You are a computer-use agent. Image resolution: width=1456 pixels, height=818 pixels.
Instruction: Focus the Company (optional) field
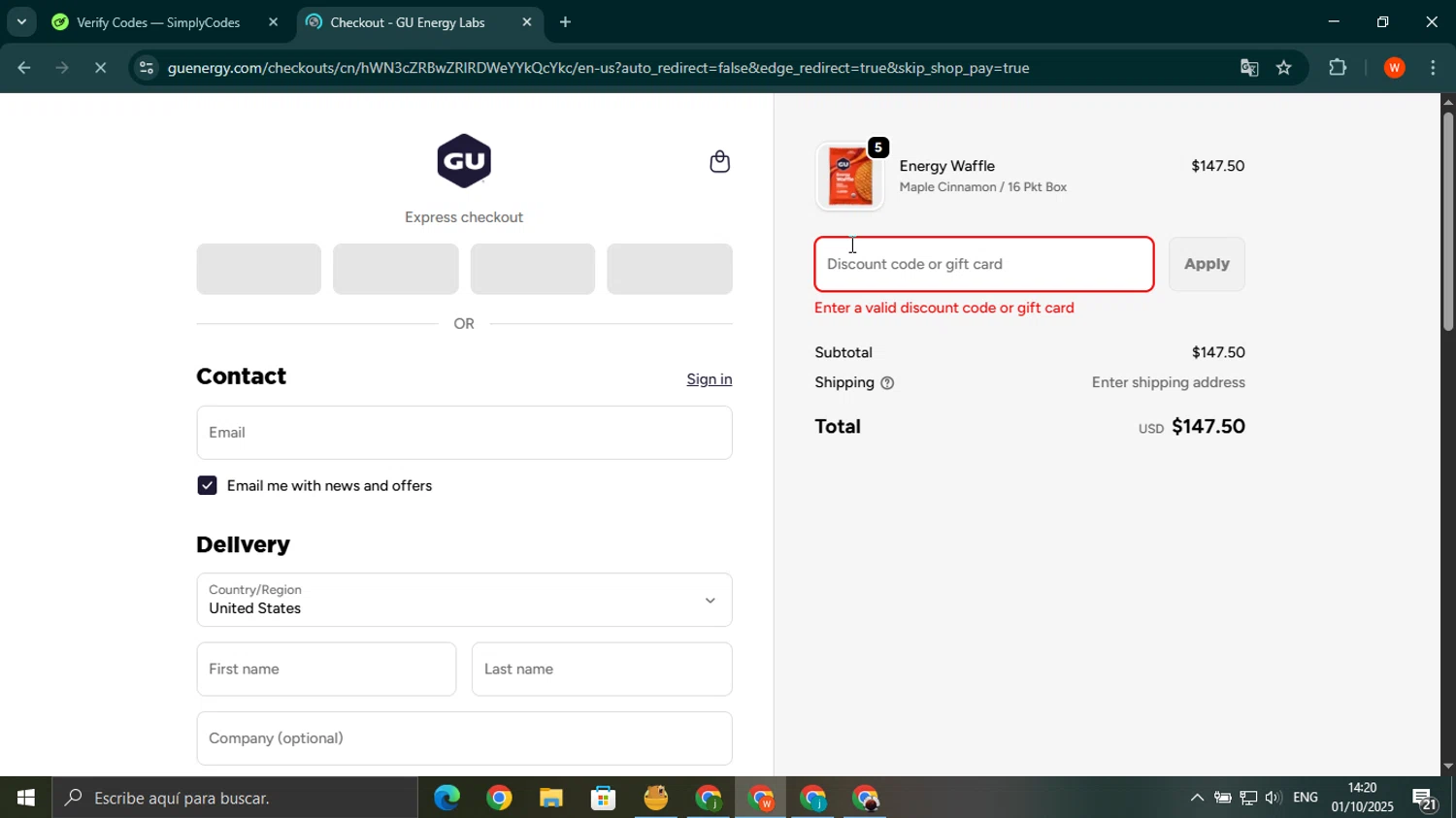(x=464, y=738)
